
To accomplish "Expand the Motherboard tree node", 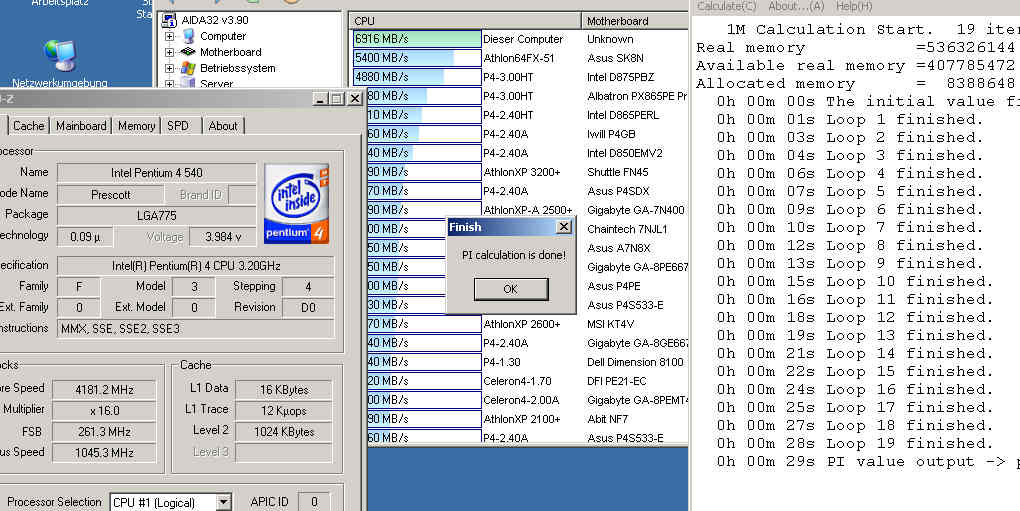I will [170, 52].
